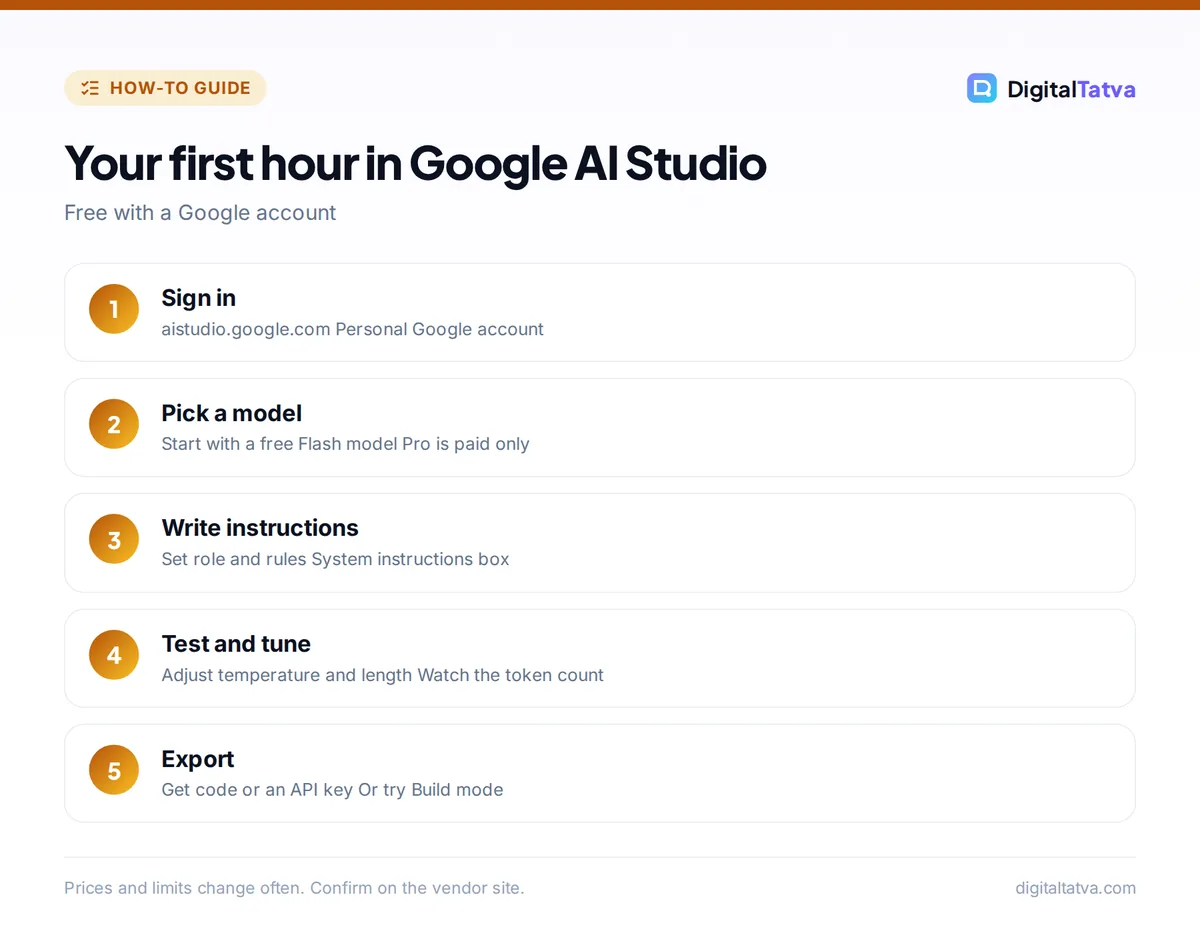The width and height of the screenshot is (1200, 947).
Task: Open the digitaltatva.com footer link
Action: click(1075, 888)
